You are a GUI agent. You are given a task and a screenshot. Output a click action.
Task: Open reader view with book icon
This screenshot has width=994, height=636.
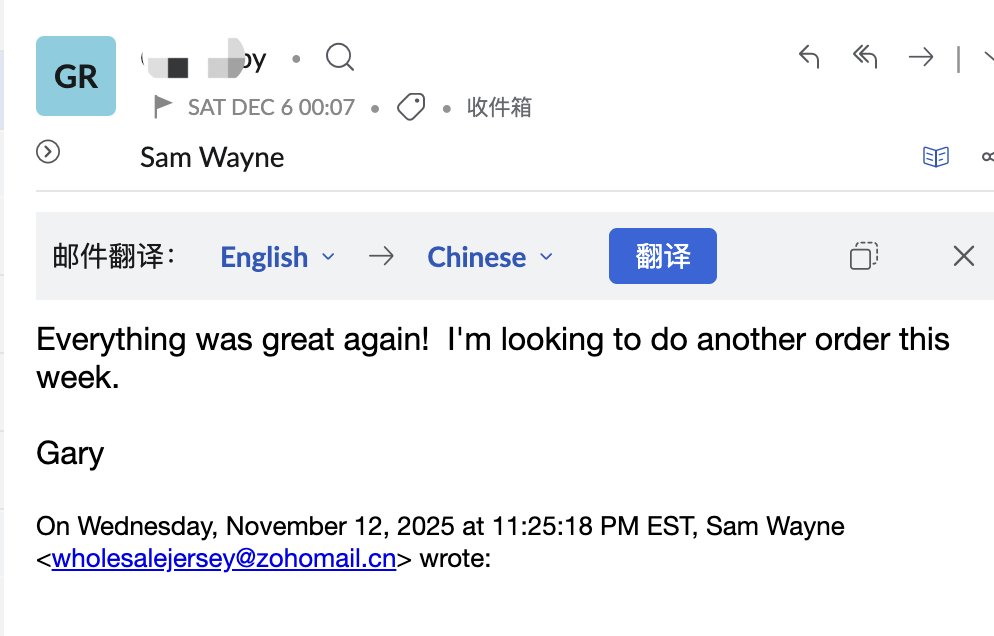click(935, 157)
